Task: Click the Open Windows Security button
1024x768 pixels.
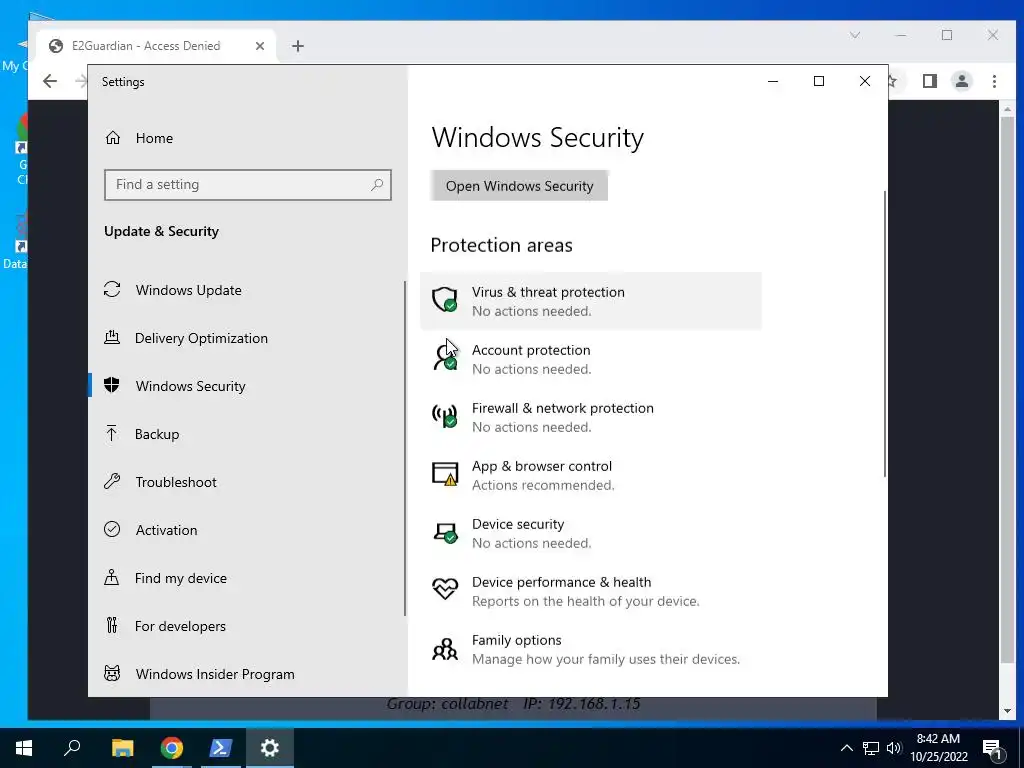Action: (x=519, y=186)
